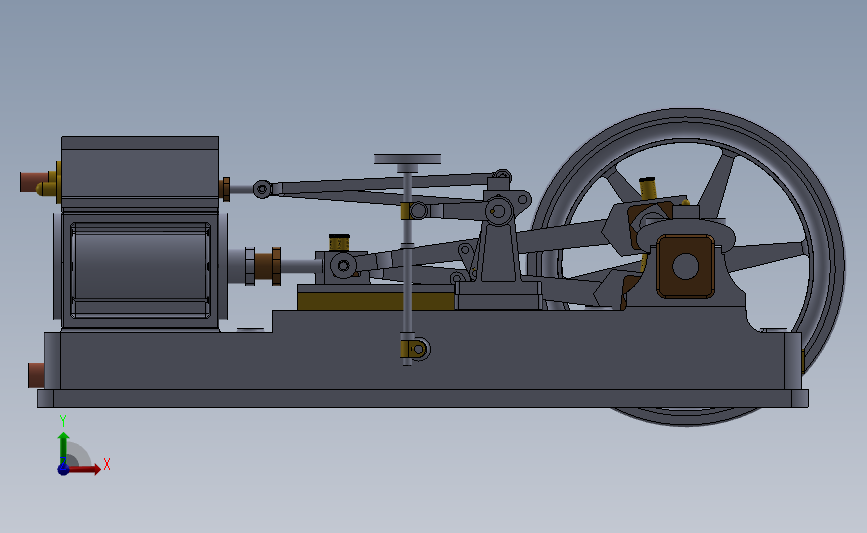867x533 pixels.
Task: Select the brown square main bearing block
Action: pos(686,266)
